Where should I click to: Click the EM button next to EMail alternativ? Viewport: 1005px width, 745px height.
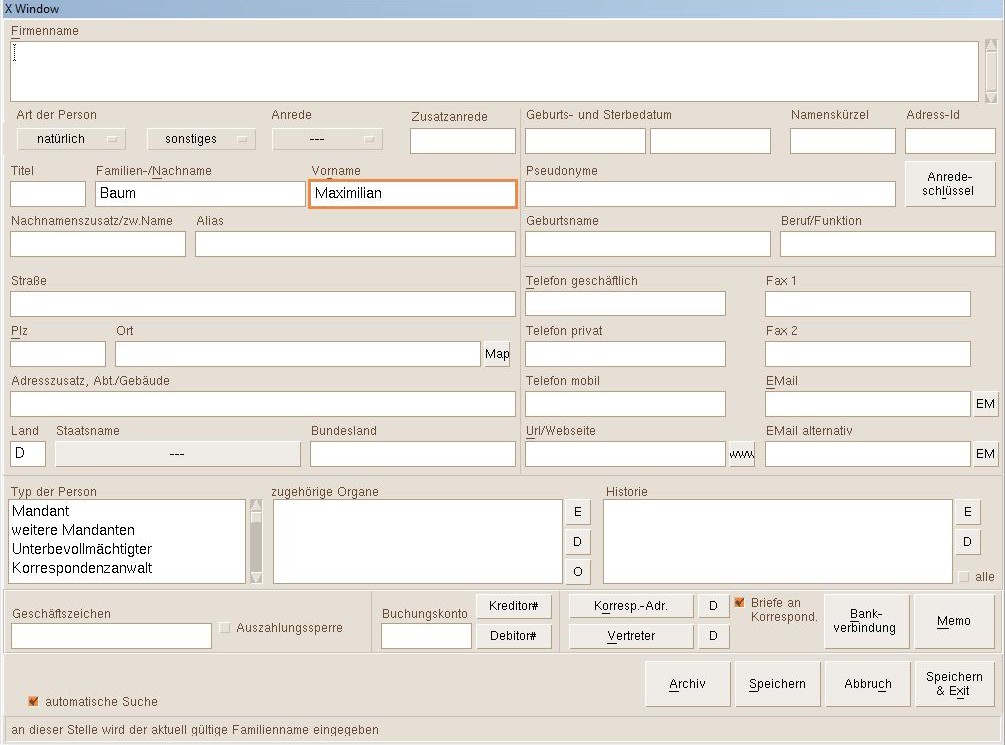[x=985, y=454]
